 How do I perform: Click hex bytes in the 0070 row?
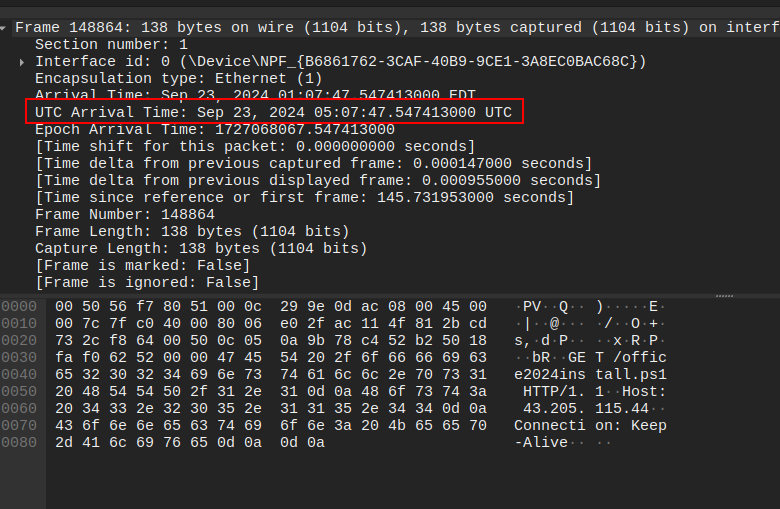[x=270, y=425]
